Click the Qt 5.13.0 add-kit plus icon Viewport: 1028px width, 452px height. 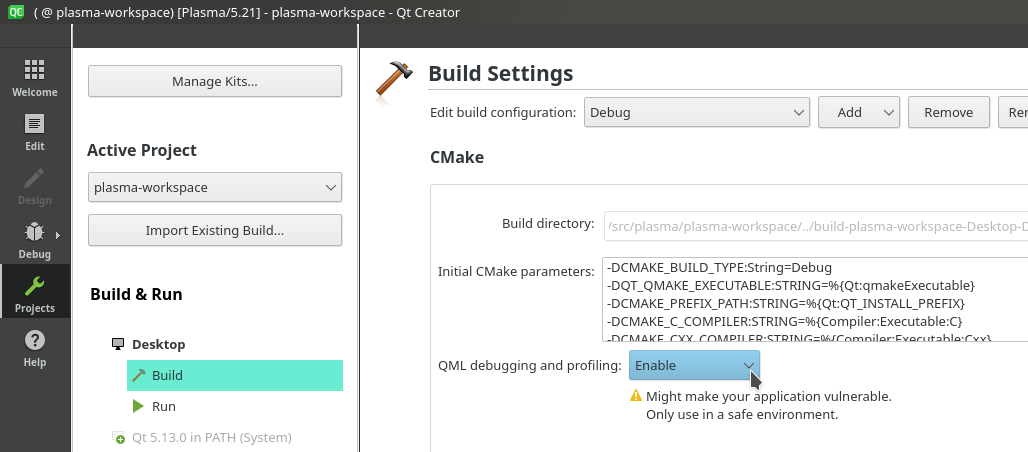click(x=119, y=438)
